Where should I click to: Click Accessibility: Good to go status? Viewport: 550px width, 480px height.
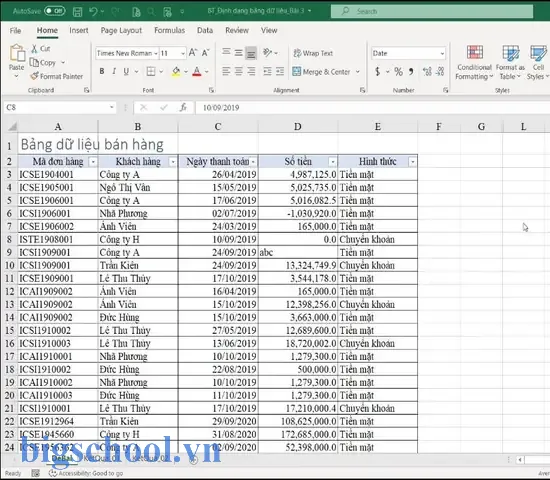(86, 473)
